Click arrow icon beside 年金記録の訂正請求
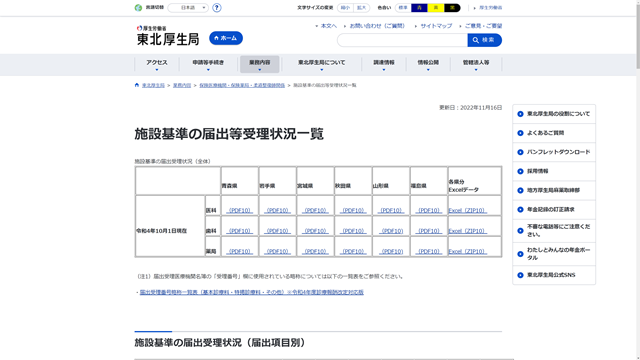 click(520, 210)
